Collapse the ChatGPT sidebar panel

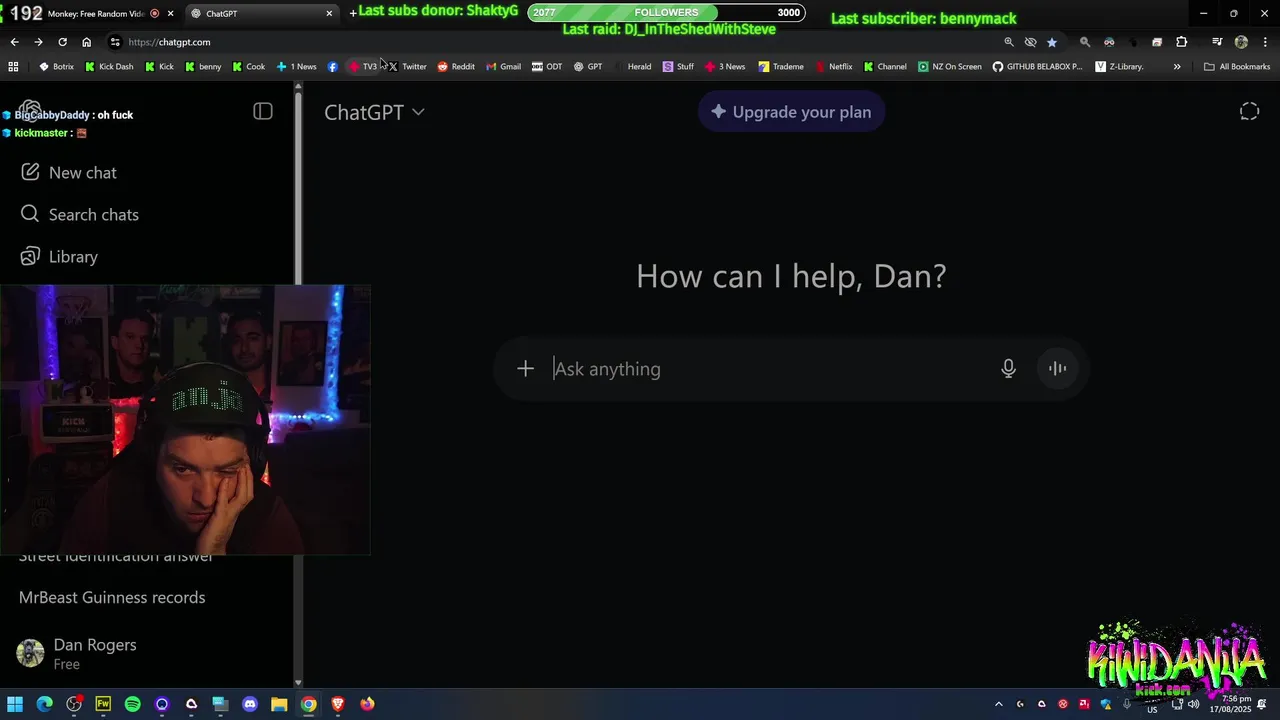[263, 112]
